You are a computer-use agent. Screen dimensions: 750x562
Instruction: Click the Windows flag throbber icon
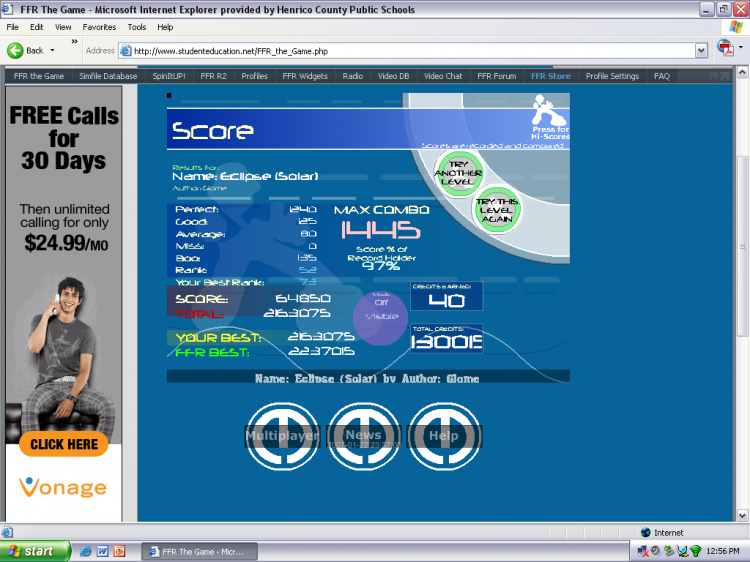click(736, 27)
